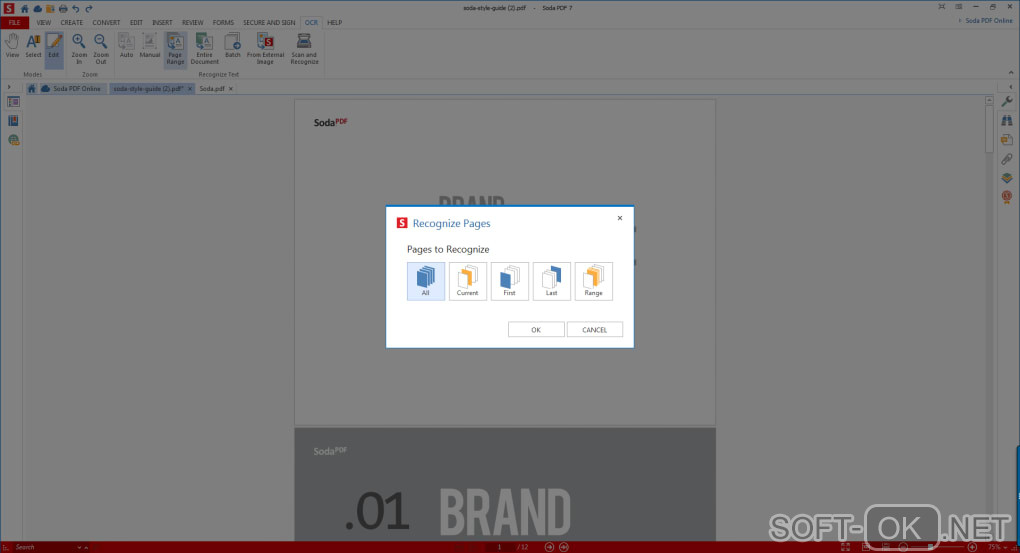Click From External Image tool

click(265, 49)
